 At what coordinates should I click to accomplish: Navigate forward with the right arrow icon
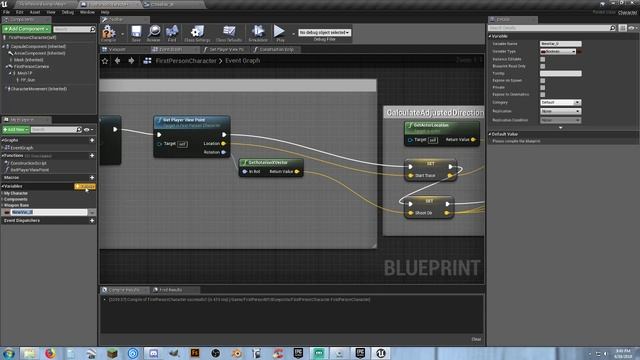[x=131, y=61]
